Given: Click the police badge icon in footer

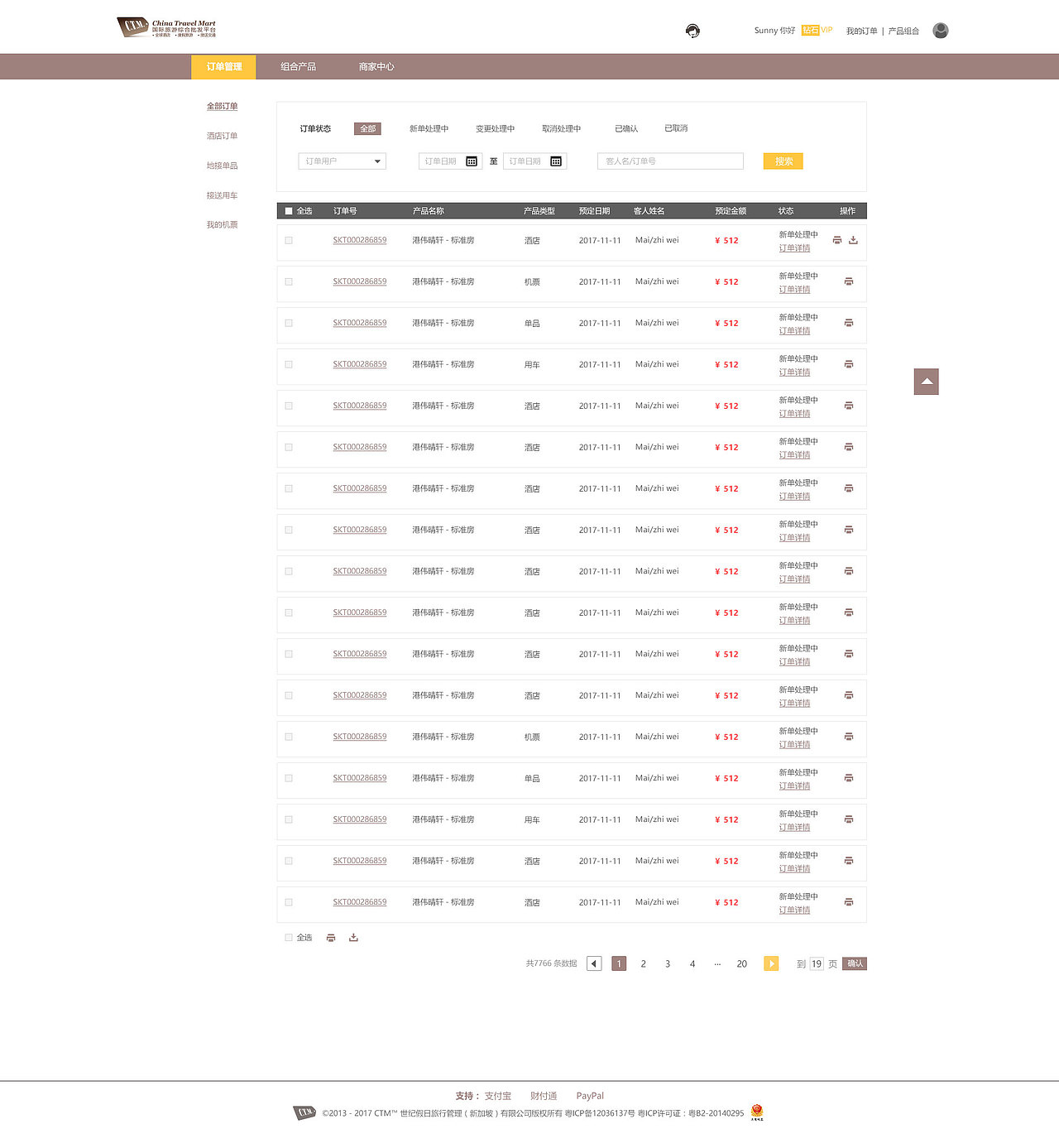Looking at the screenshot, I should tap(757, 1112).
